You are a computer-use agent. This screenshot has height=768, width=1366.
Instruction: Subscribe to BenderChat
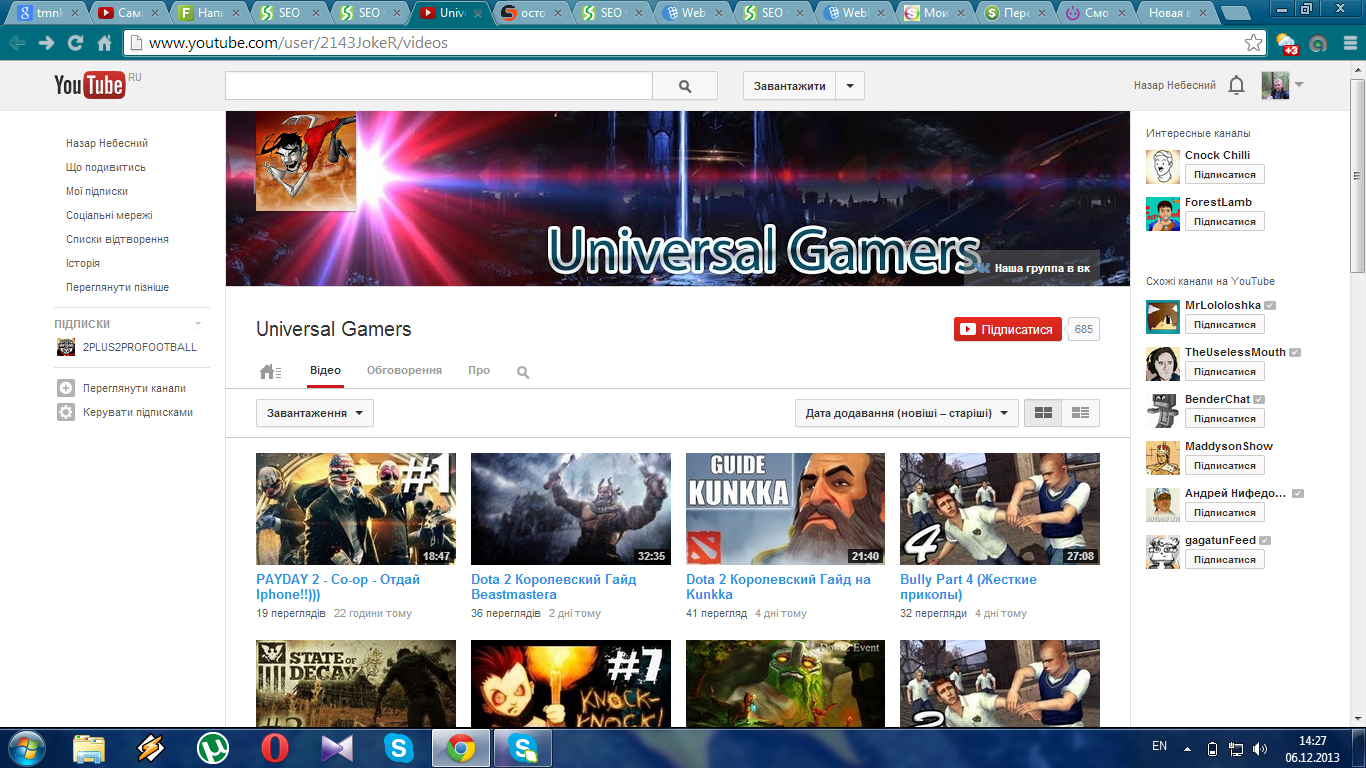coord(1225,418)
